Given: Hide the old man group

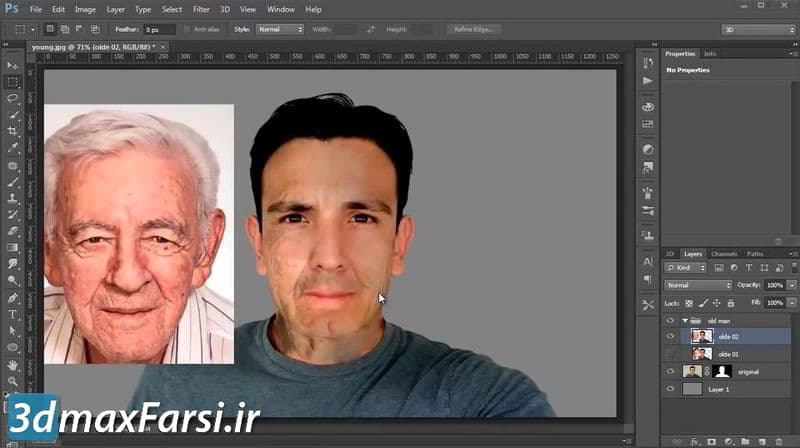Looking at the screenshot, I should tap(670, 320).
